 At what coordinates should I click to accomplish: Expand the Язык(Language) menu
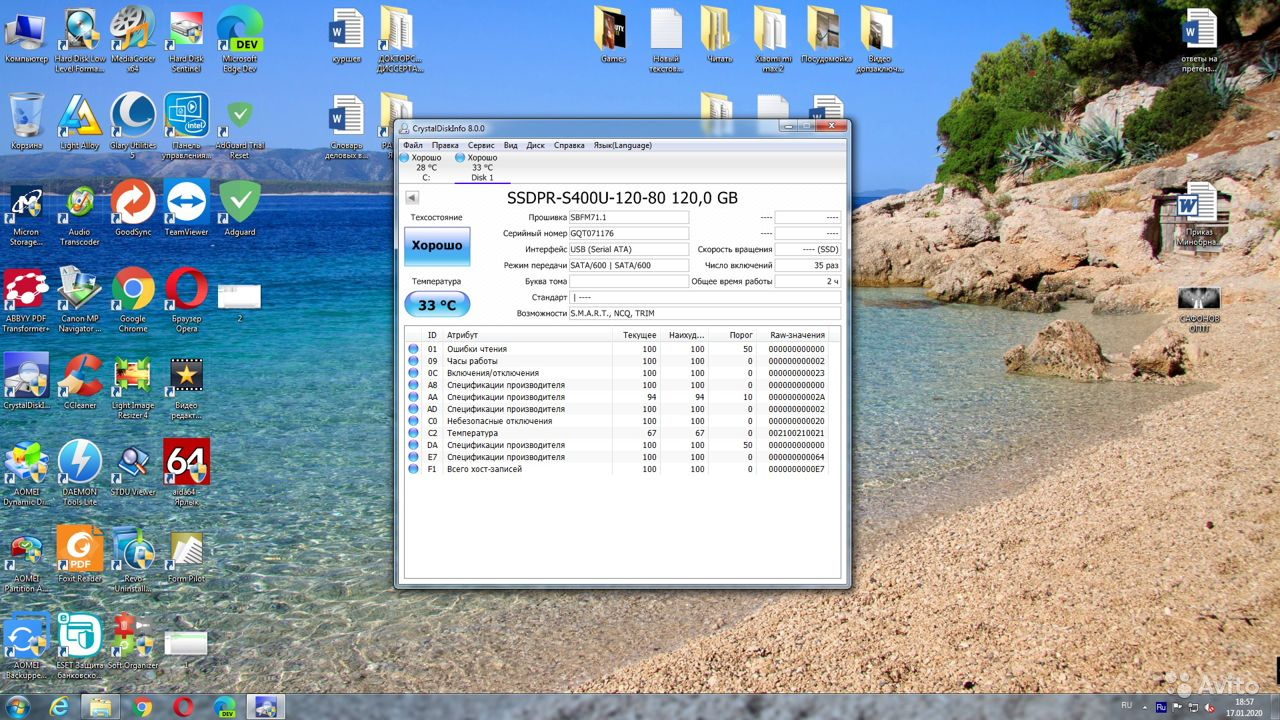tap(622, 145)
